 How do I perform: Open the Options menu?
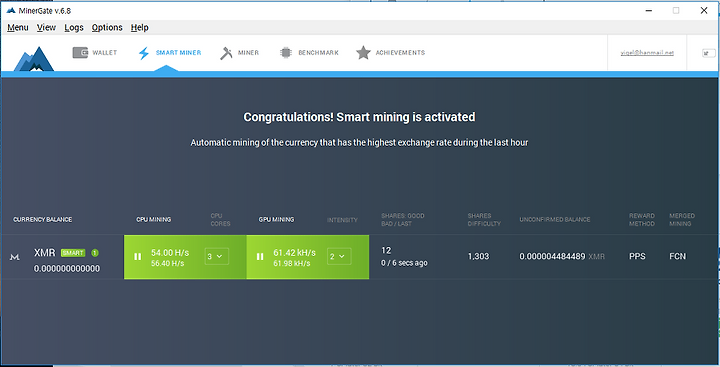coord(107,28)
